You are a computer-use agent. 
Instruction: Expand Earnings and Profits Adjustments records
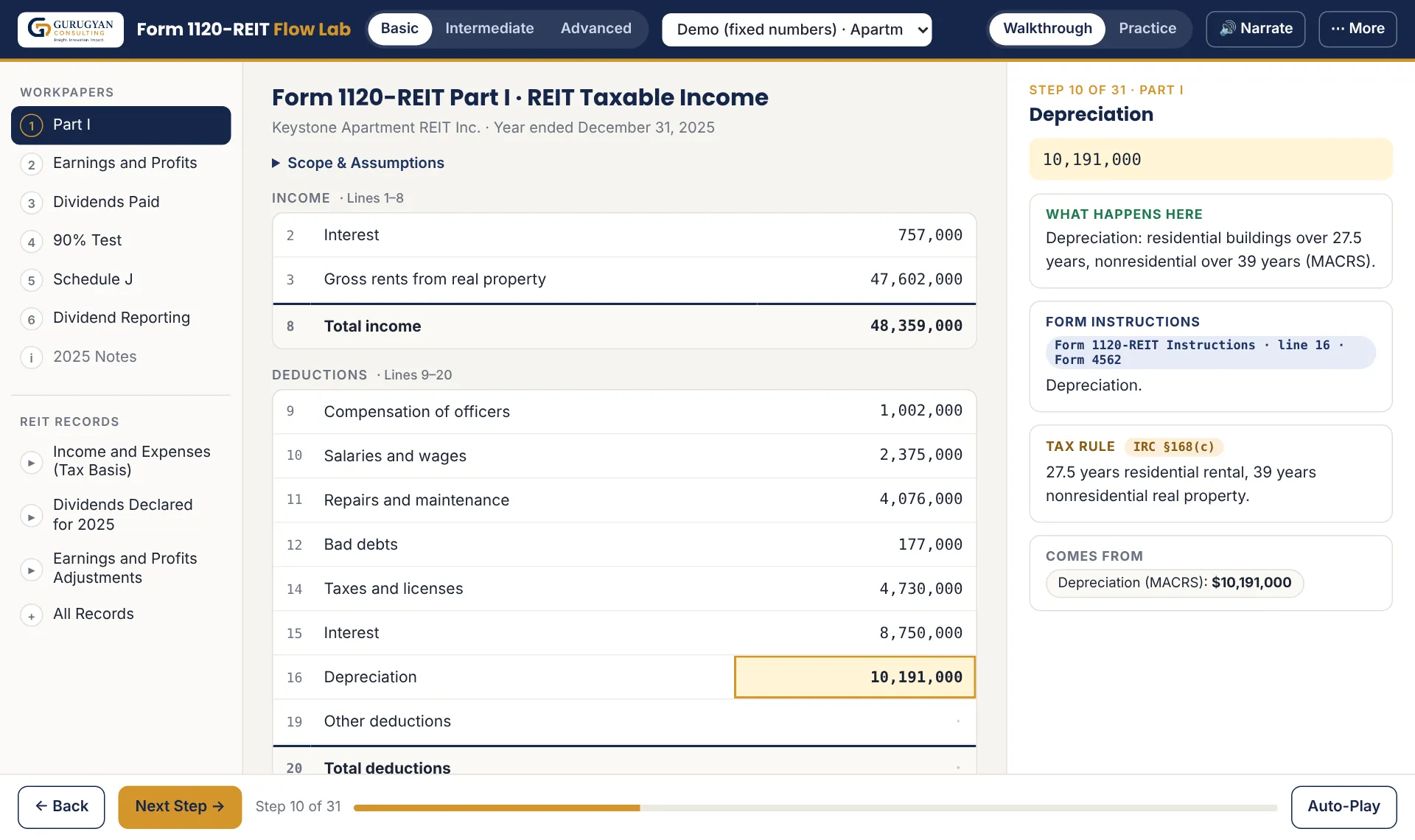[121, 568]
